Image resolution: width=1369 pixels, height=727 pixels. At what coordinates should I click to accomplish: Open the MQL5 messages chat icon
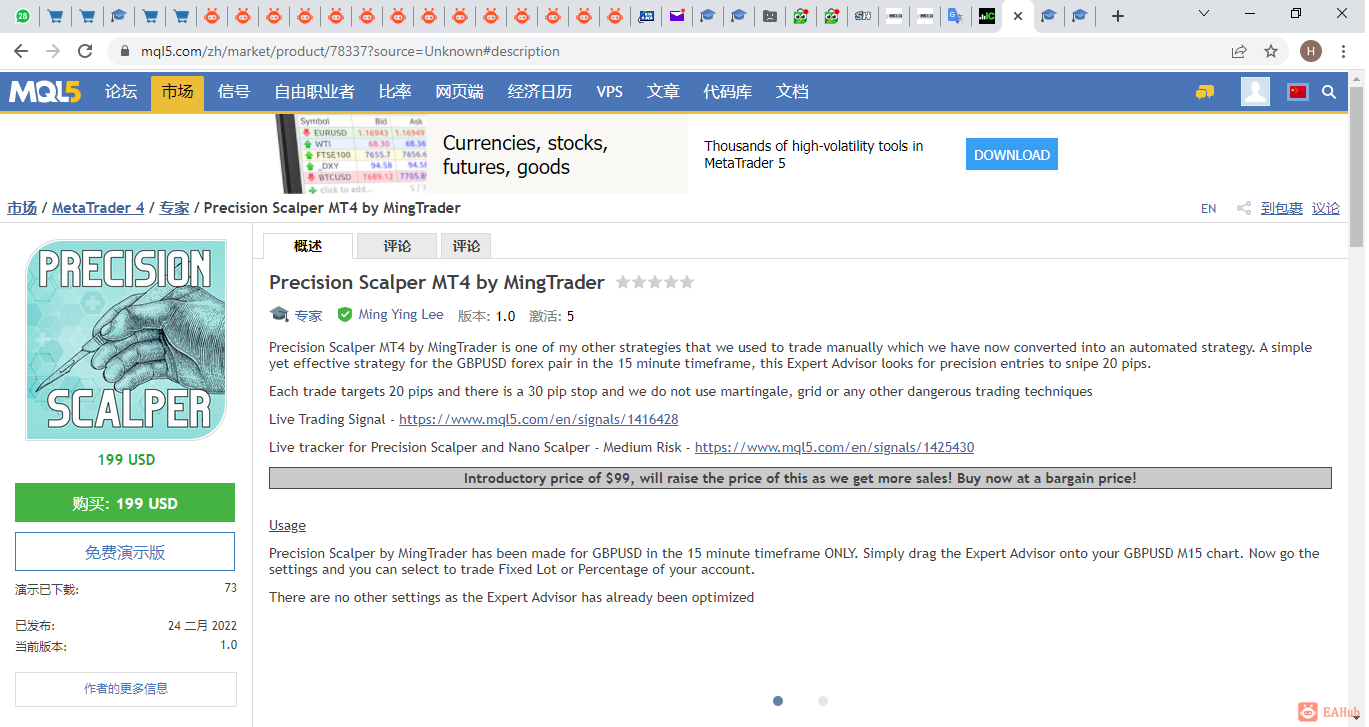(1205, 92)
